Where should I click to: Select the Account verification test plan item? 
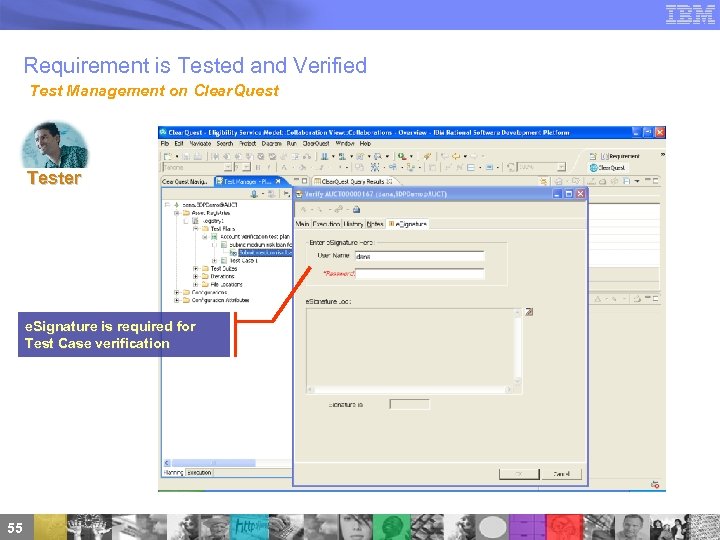255,236
